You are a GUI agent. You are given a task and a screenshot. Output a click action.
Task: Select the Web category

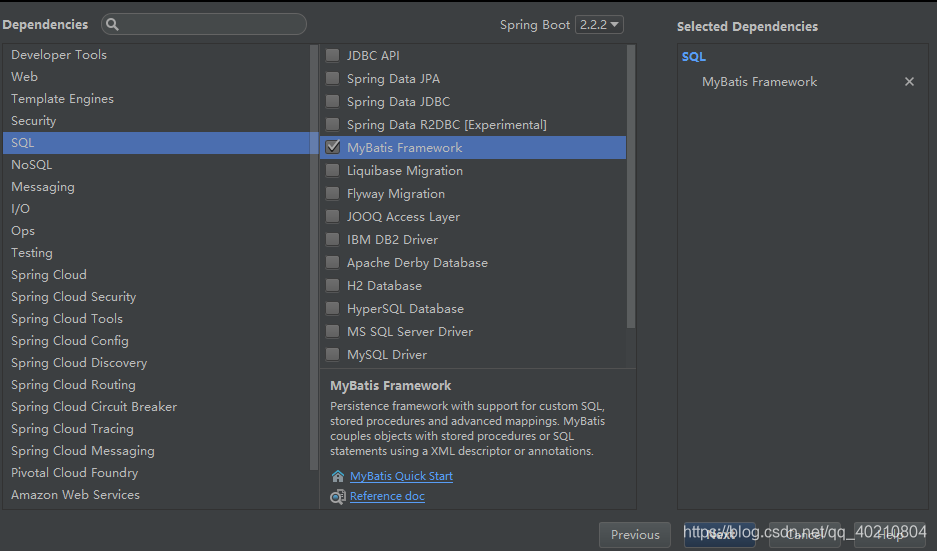(157, 76)
